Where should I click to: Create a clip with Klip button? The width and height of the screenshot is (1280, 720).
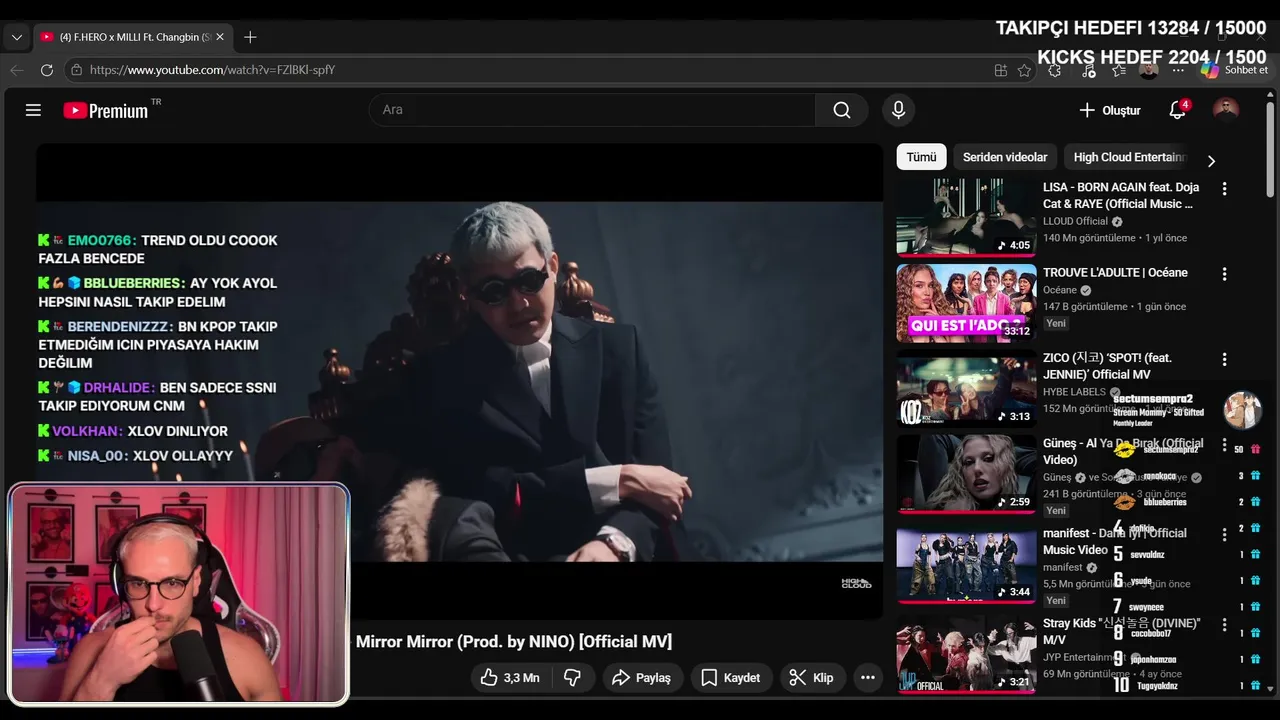pyautogui.click(x=811, y=678)
